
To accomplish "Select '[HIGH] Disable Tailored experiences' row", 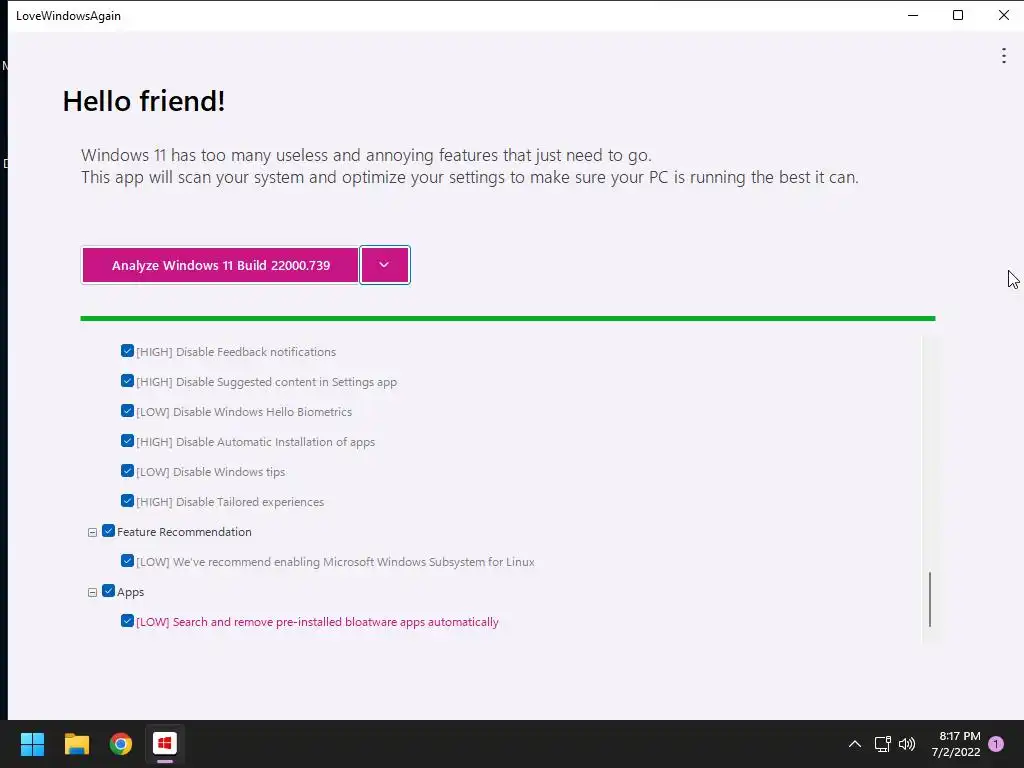I will [x=230, y=502].
